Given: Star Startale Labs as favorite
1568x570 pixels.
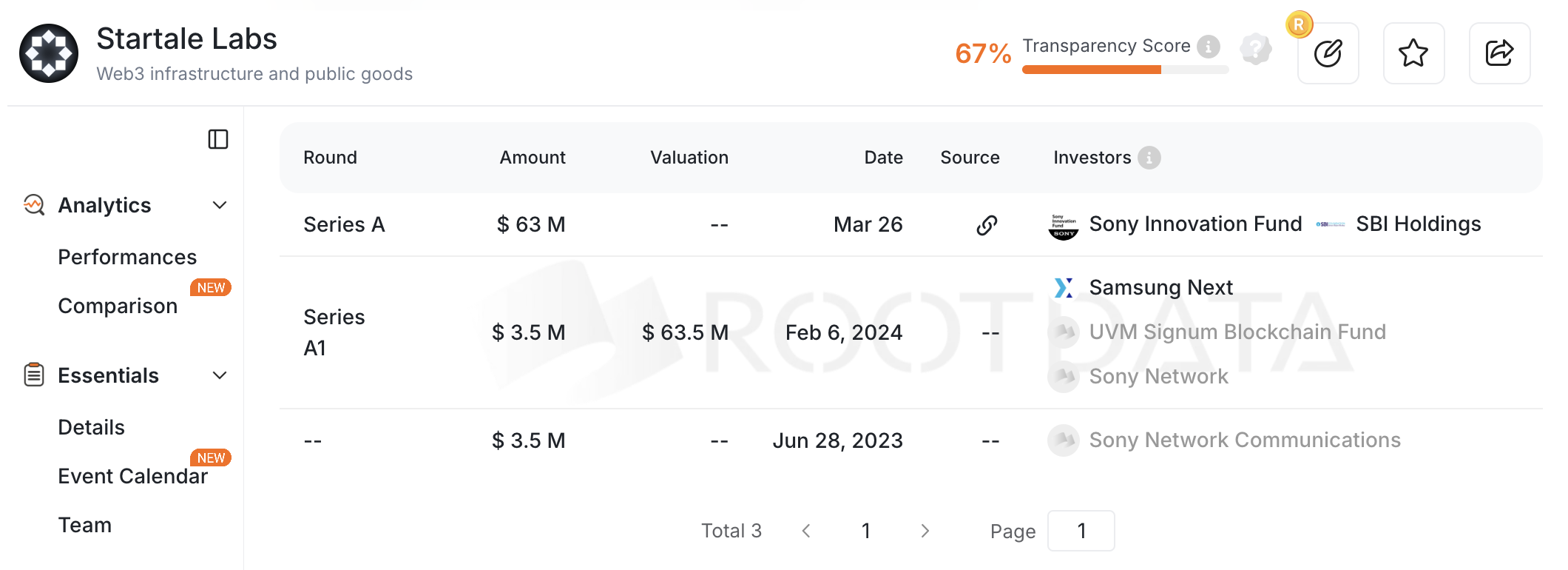Looking at the screenshot, I should pyautogui.click(x=1413, y=53).
